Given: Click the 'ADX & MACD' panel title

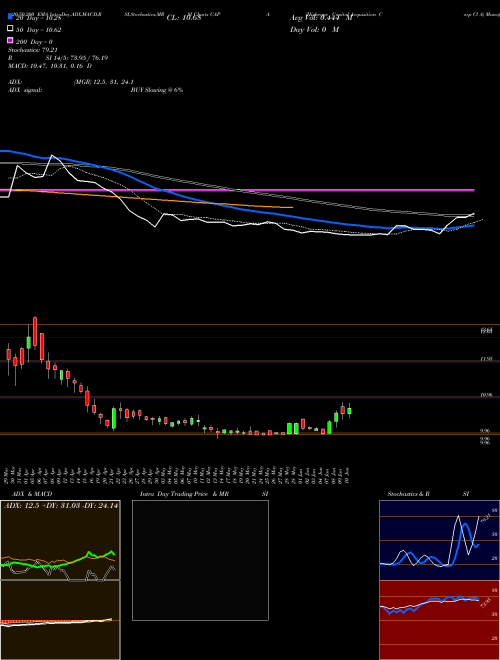Looking at the screenshot, I should click(32, 494).
